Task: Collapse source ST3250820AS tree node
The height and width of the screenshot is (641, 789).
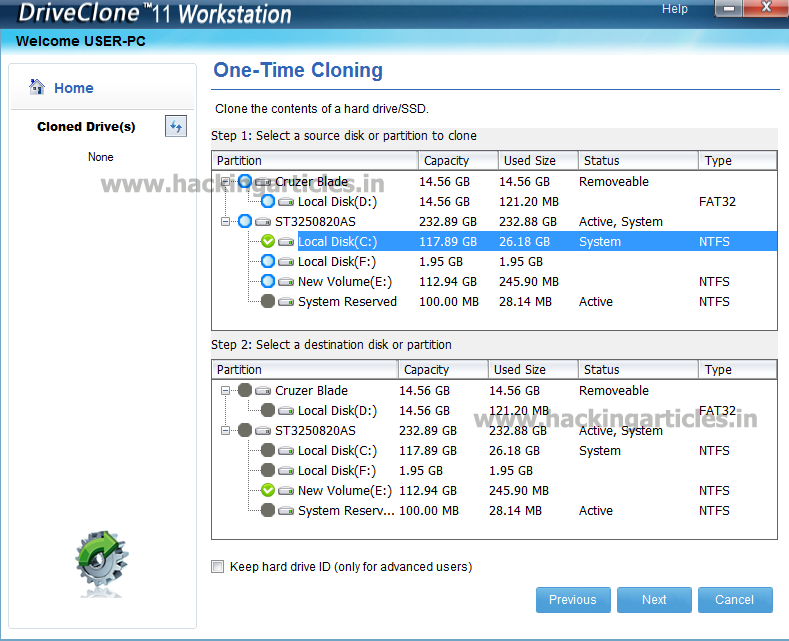Action: (225, 221)
